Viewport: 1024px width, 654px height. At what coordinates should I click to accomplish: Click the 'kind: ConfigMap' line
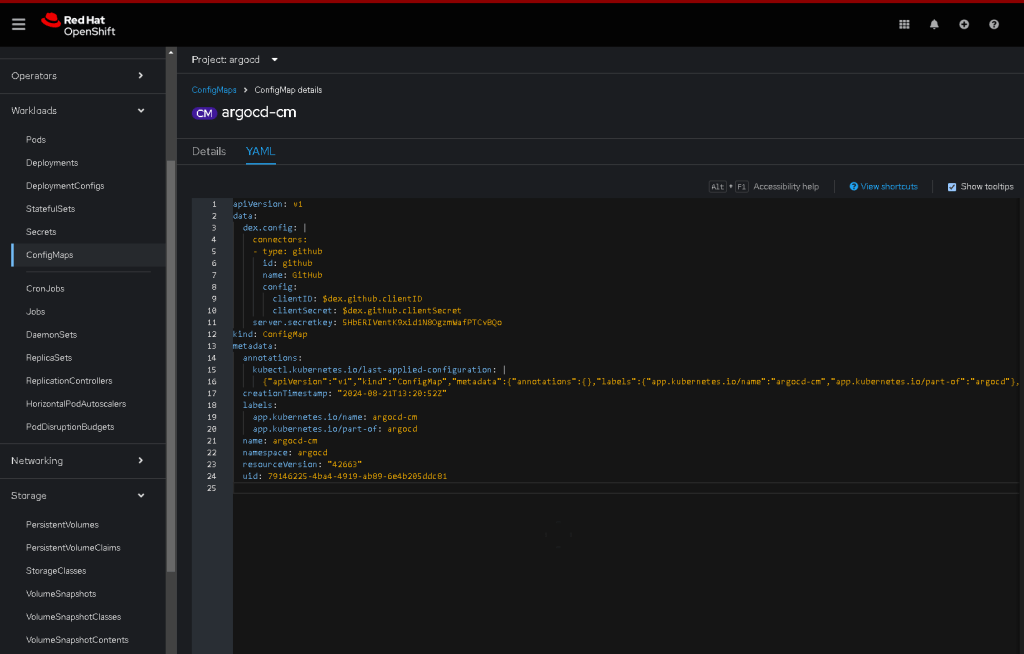270,334
